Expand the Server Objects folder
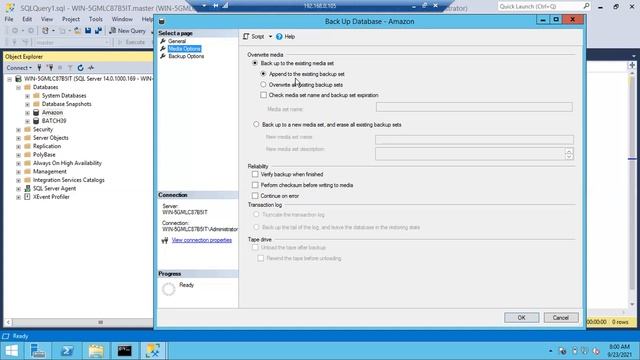The image size is (640, 360). pos(18,138)
